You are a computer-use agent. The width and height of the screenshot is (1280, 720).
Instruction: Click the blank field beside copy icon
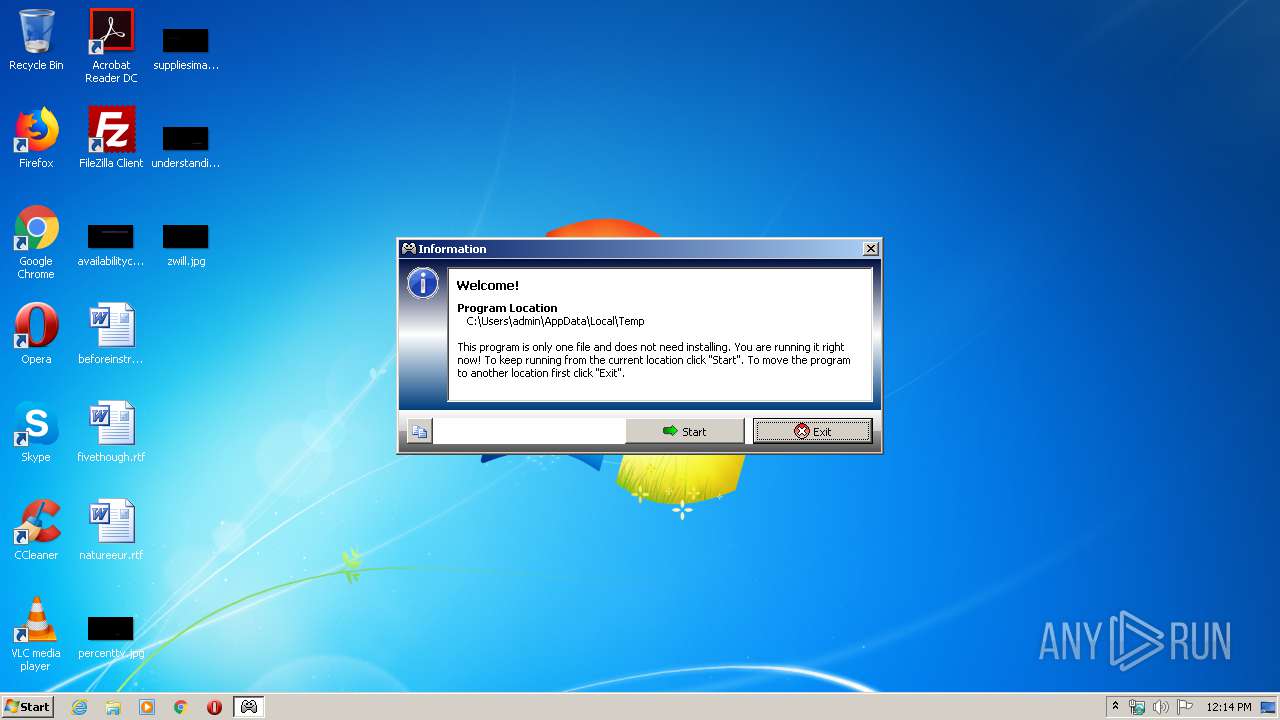[529, 431]
